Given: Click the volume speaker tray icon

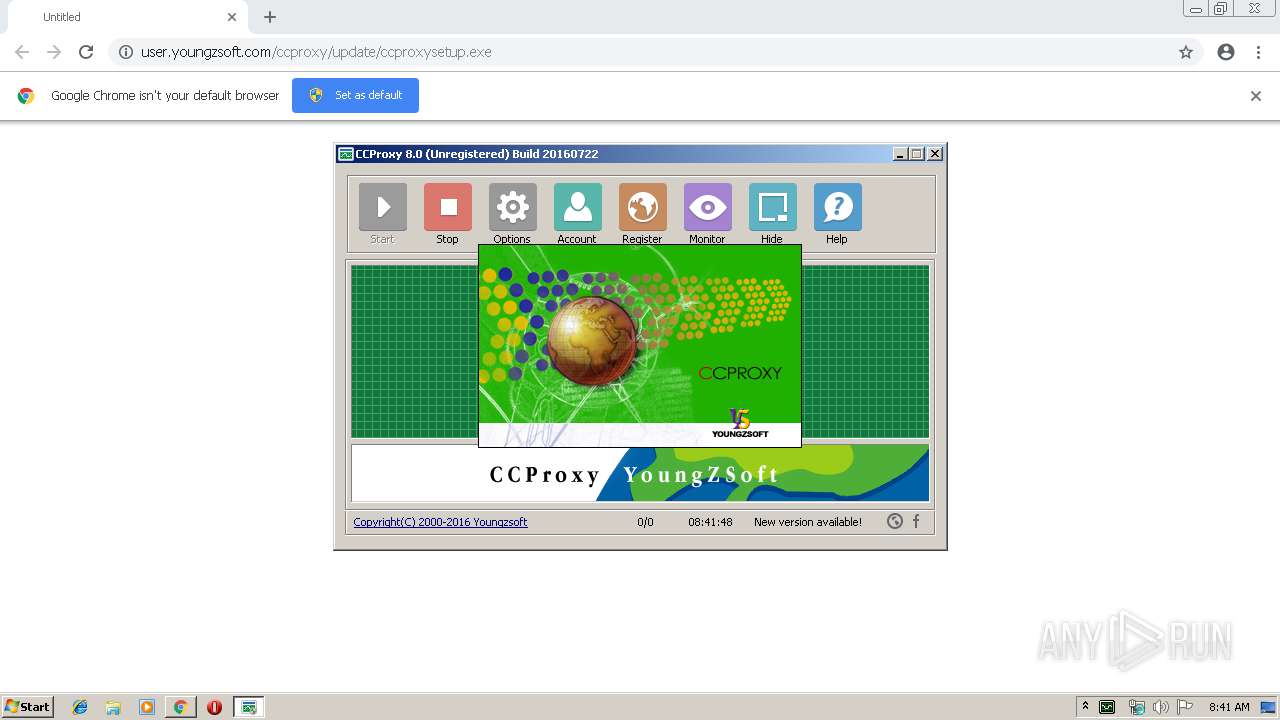Looking at the screenshot, I should pos(1160,707).
